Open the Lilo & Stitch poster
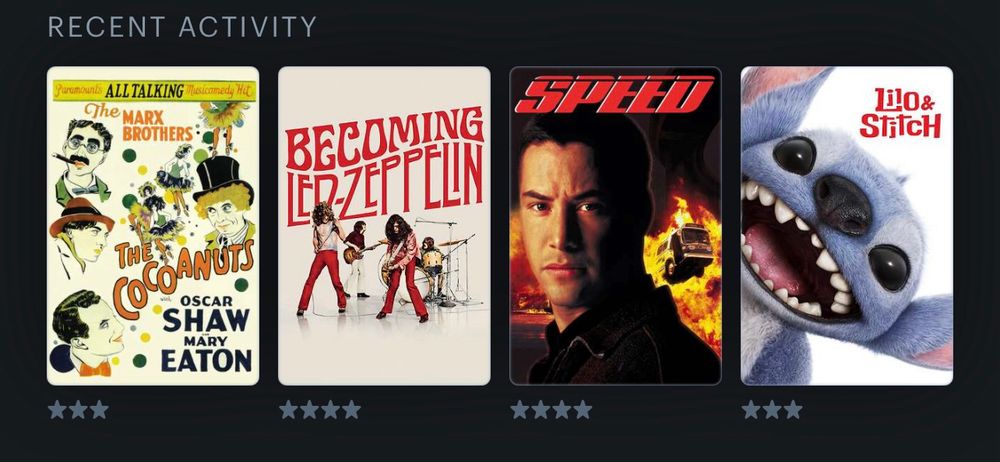This screenshot has width=1000, height=462. tap(847, 226)
